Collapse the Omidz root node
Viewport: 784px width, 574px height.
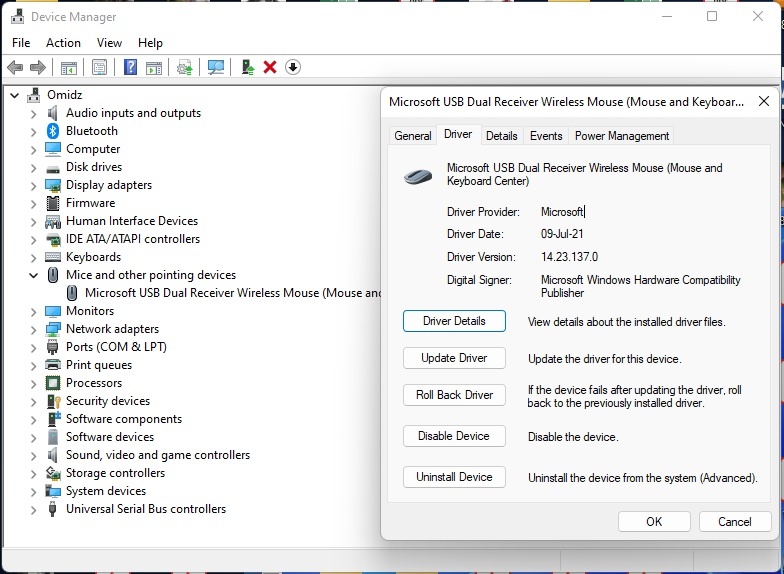coord(14,95)
